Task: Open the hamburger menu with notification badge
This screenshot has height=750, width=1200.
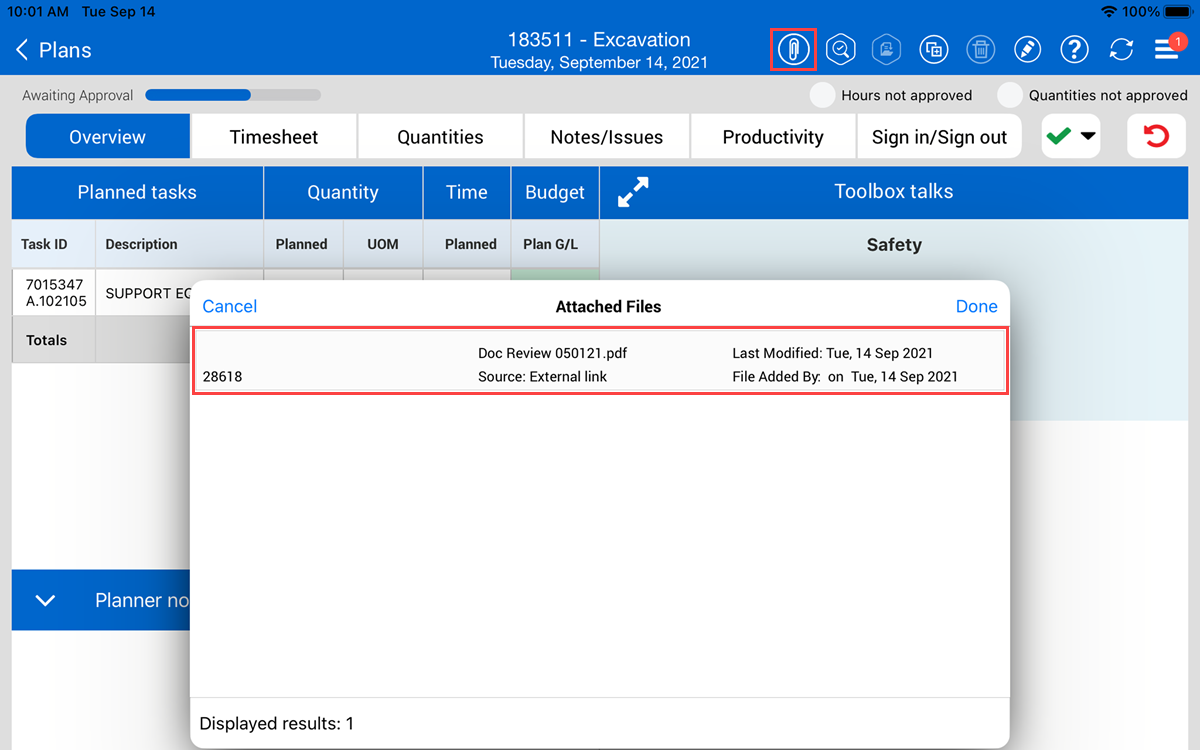Action: (1167, 49)
